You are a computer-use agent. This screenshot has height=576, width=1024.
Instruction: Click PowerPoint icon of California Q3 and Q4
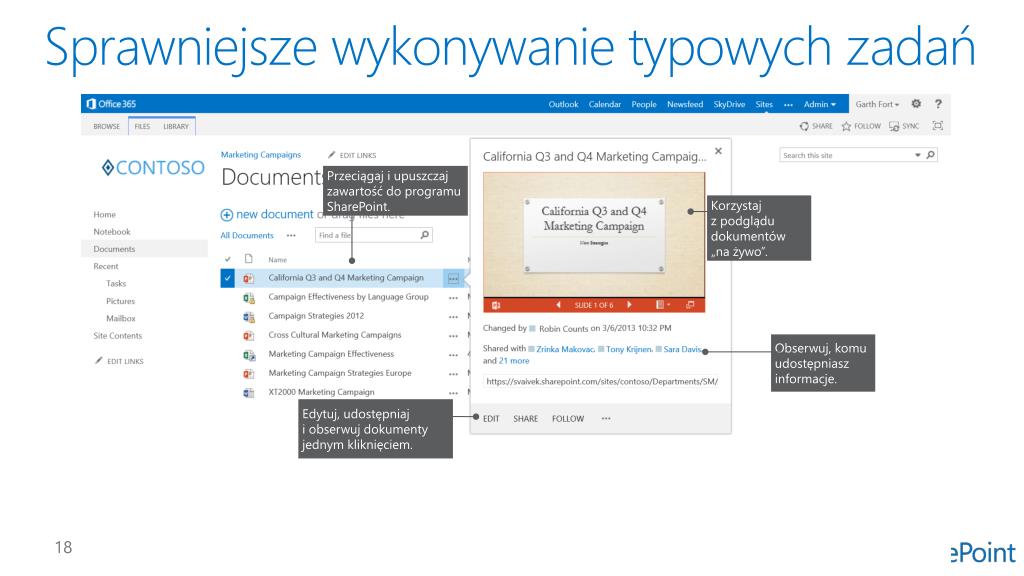(248, 278)
